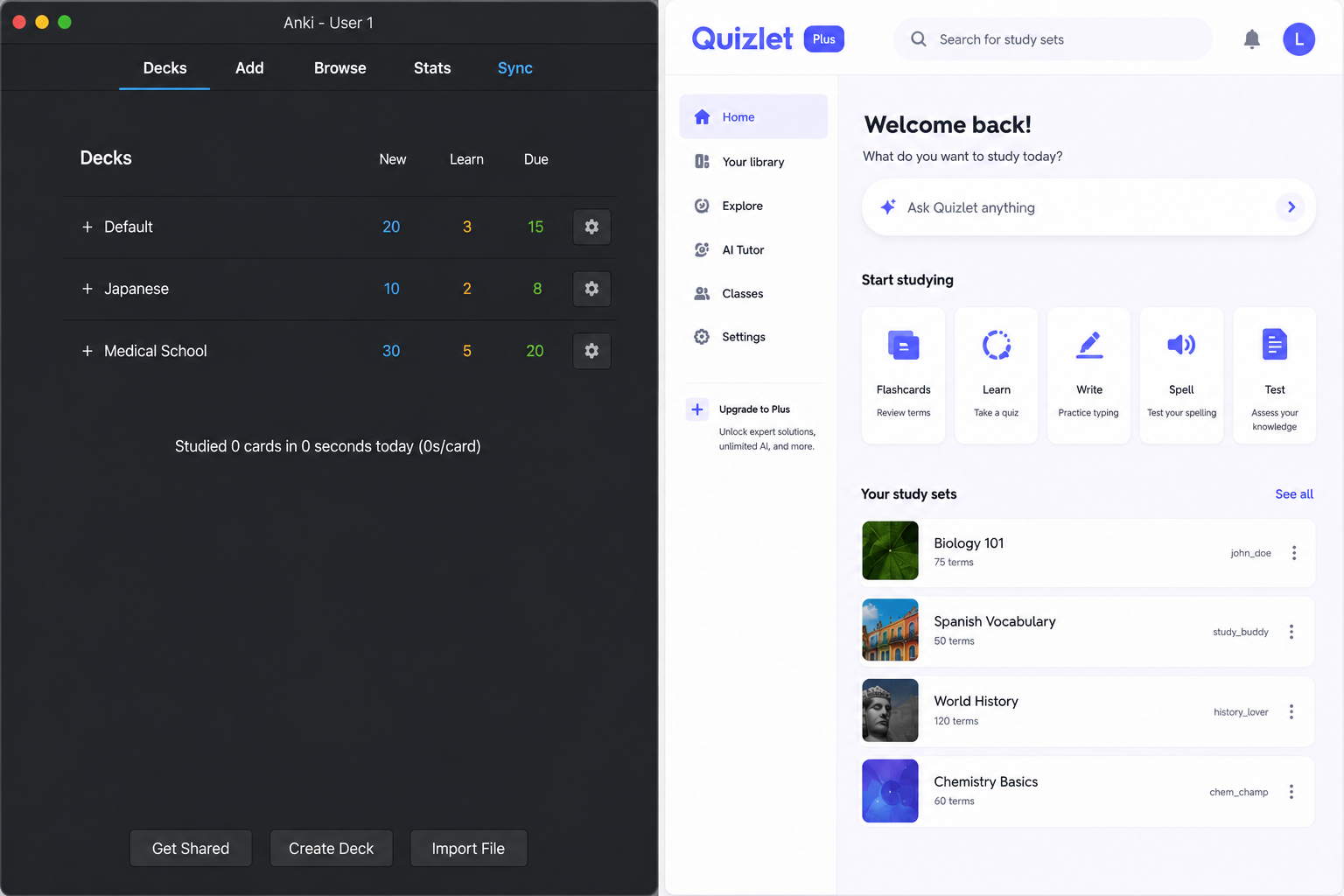Start the Learn study mode
The image size is (1344, 896).
(x=997, y=375)
